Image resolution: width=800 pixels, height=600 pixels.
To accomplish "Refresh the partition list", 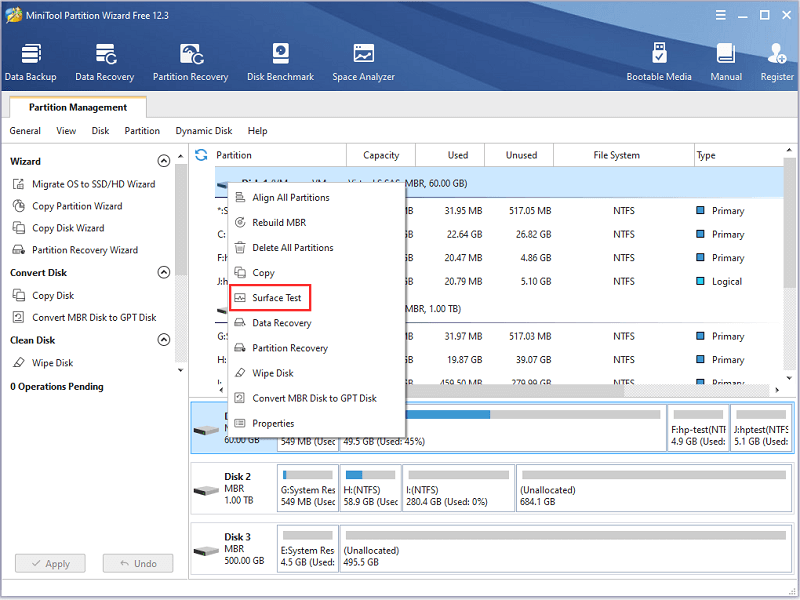I will coord(201,155).
